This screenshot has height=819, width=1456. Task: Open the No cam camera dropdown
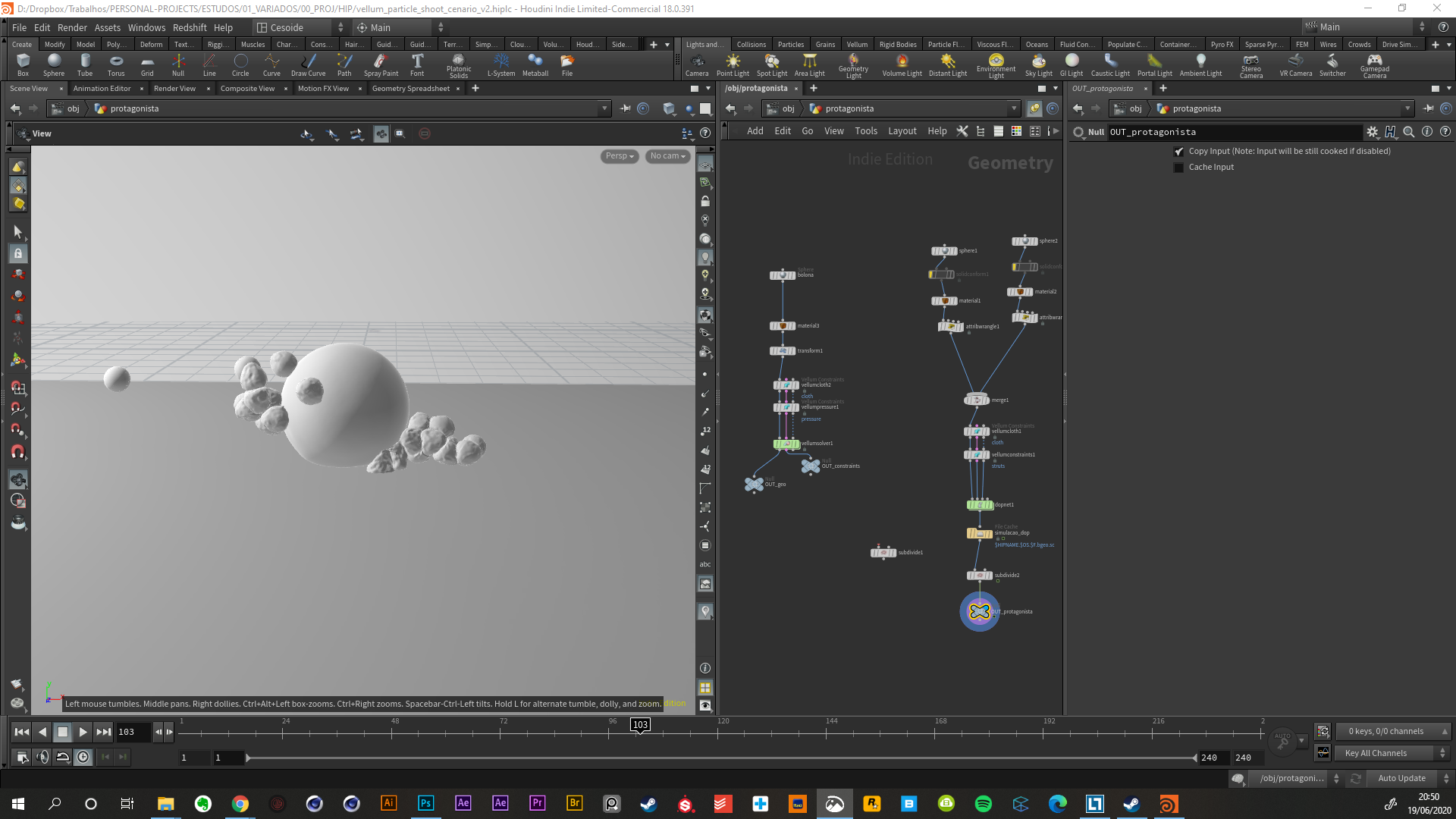tap(667, 156)
